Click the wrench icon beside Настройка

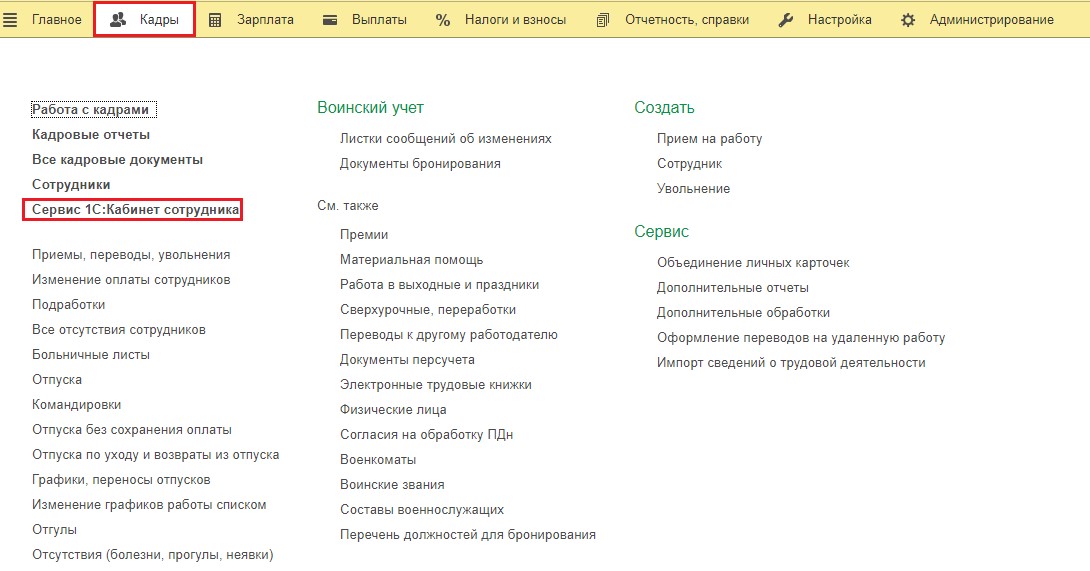[786, 20]
